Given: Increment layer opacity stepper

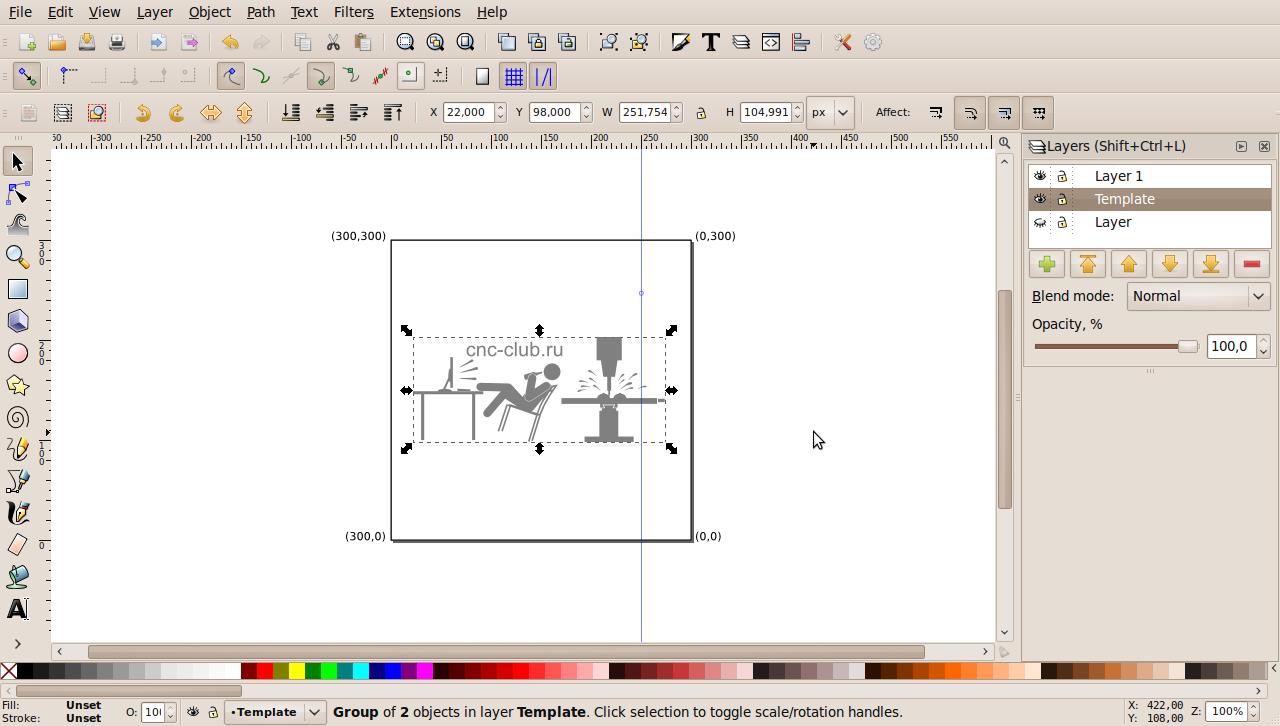Looking at the screenshot, I should pyautogui.click(x=1264, y=341).
